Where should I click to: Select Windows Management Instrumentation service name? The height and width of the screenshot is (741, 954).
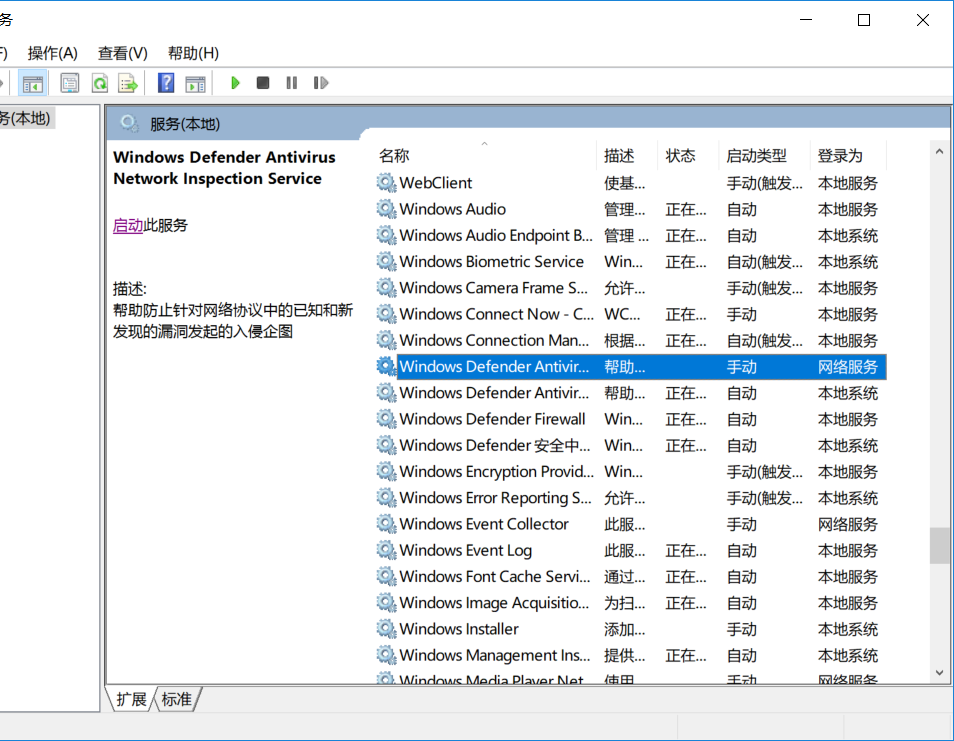[x=495, y=655]
